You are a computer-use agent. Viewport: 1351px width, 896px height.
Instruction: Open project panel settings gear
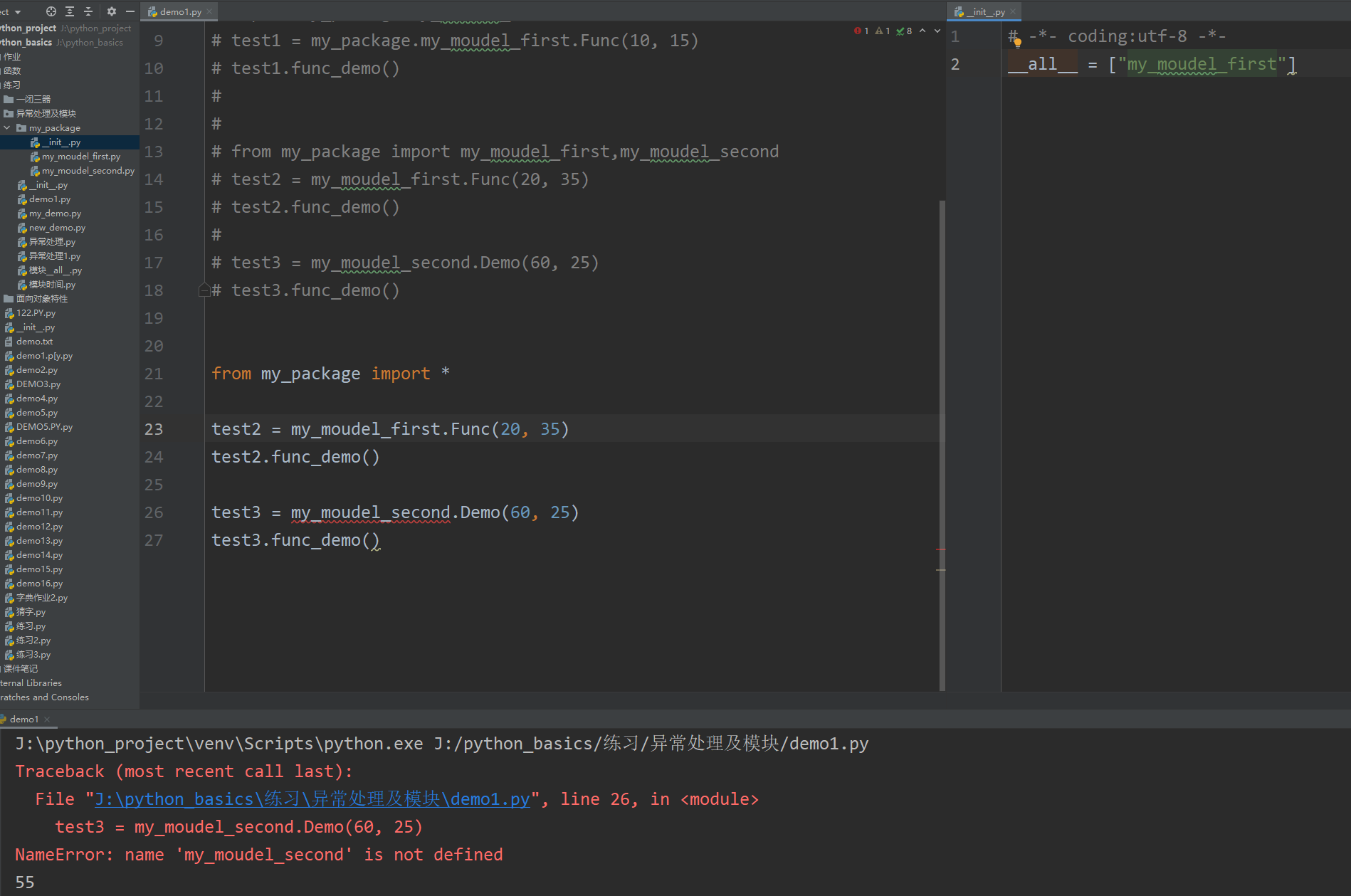pyautogui.click(x=112, y=11)
